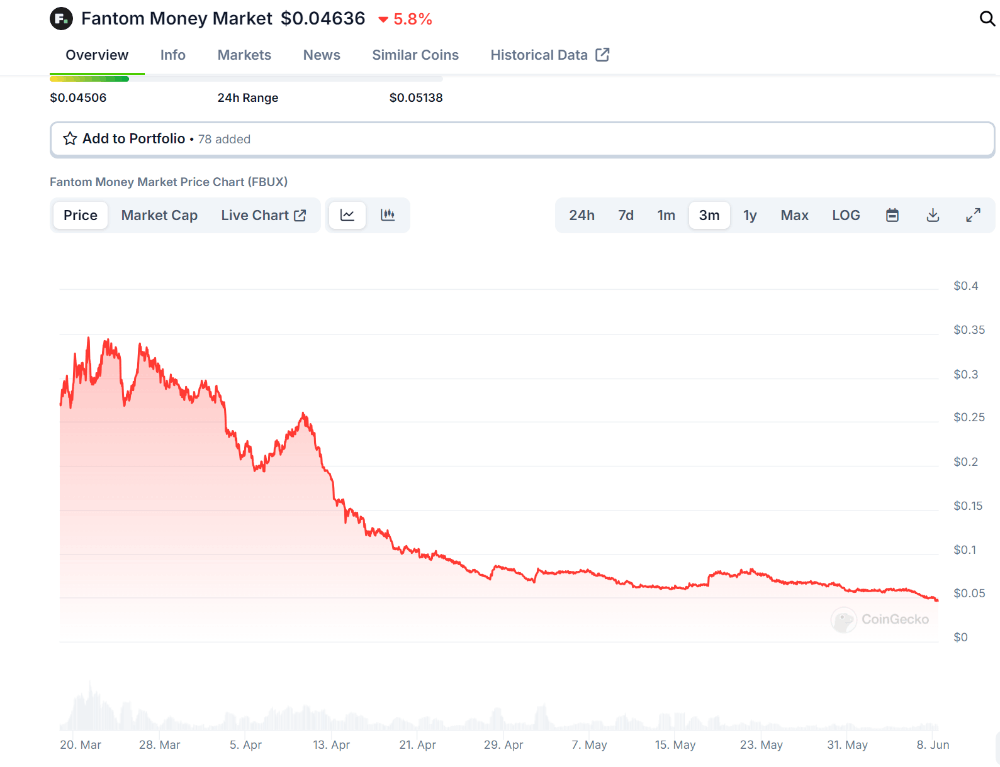Screen dimensions: 1000x767
Task: Open the Live Chart link
Action: pyautogui.click(x=264, y=215)
